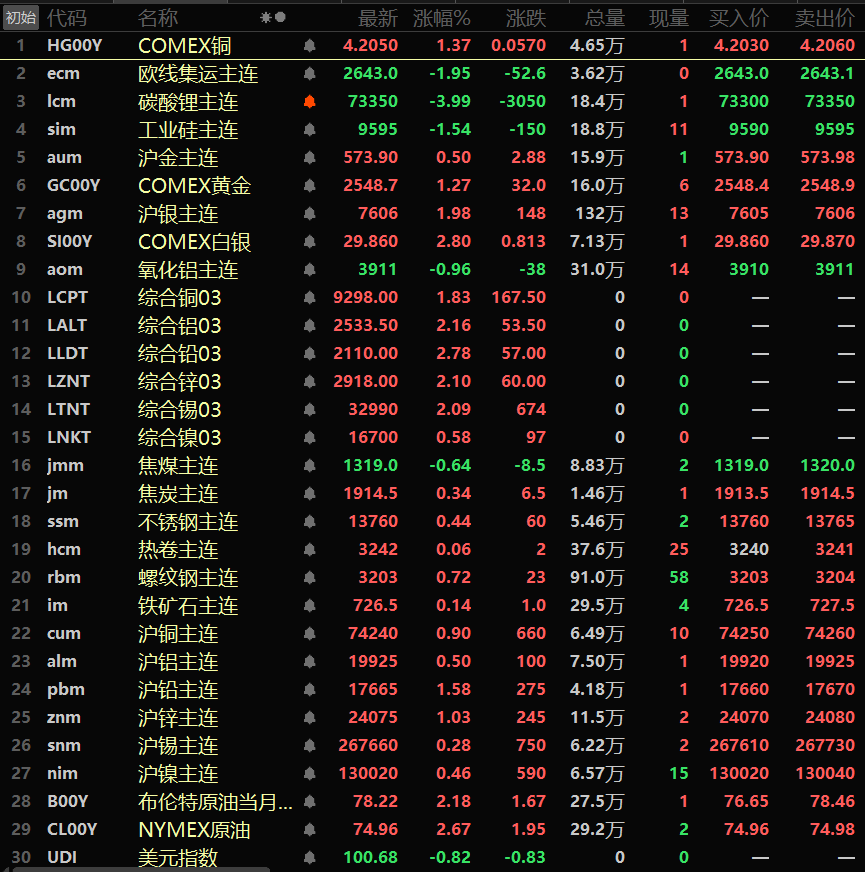Click the alert bell on COMEX铜 row
Screen dimensions: 865x872
click(x=309, y=46)
